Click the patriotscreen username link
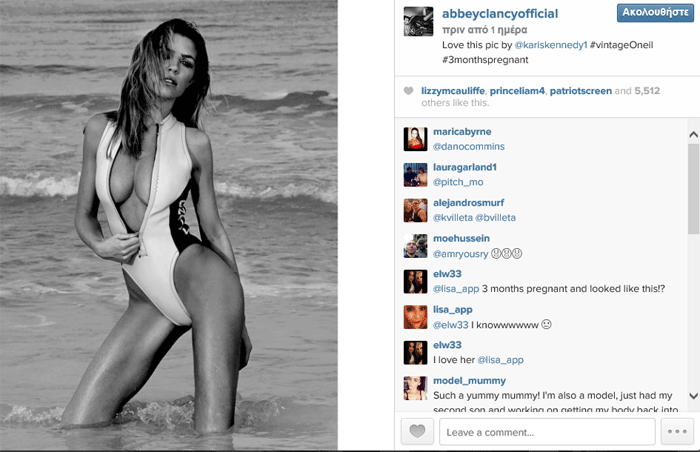 (x=580, y=91)
